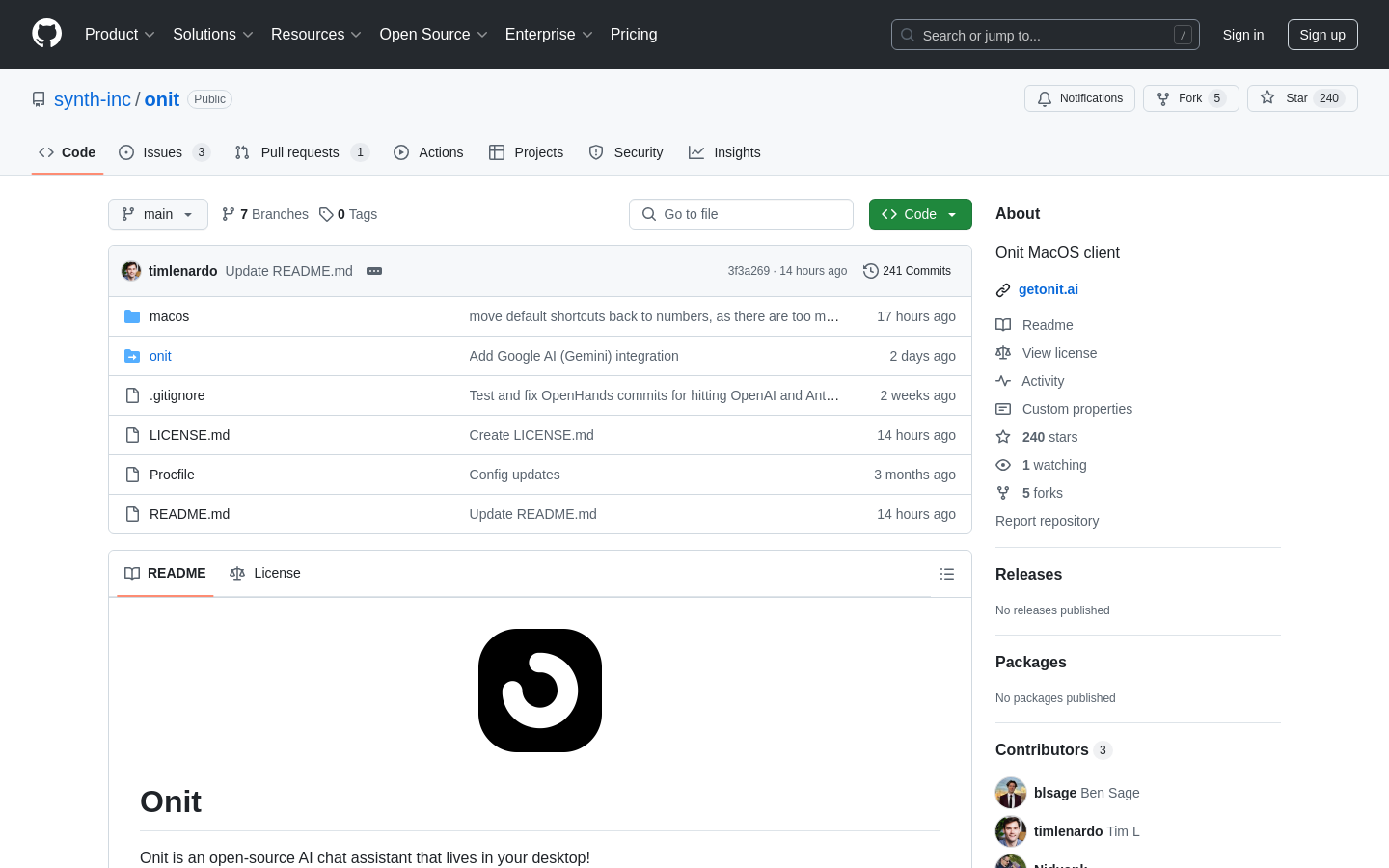Open the Projects tab
1389x868 pixels.
tap(527, 152)
